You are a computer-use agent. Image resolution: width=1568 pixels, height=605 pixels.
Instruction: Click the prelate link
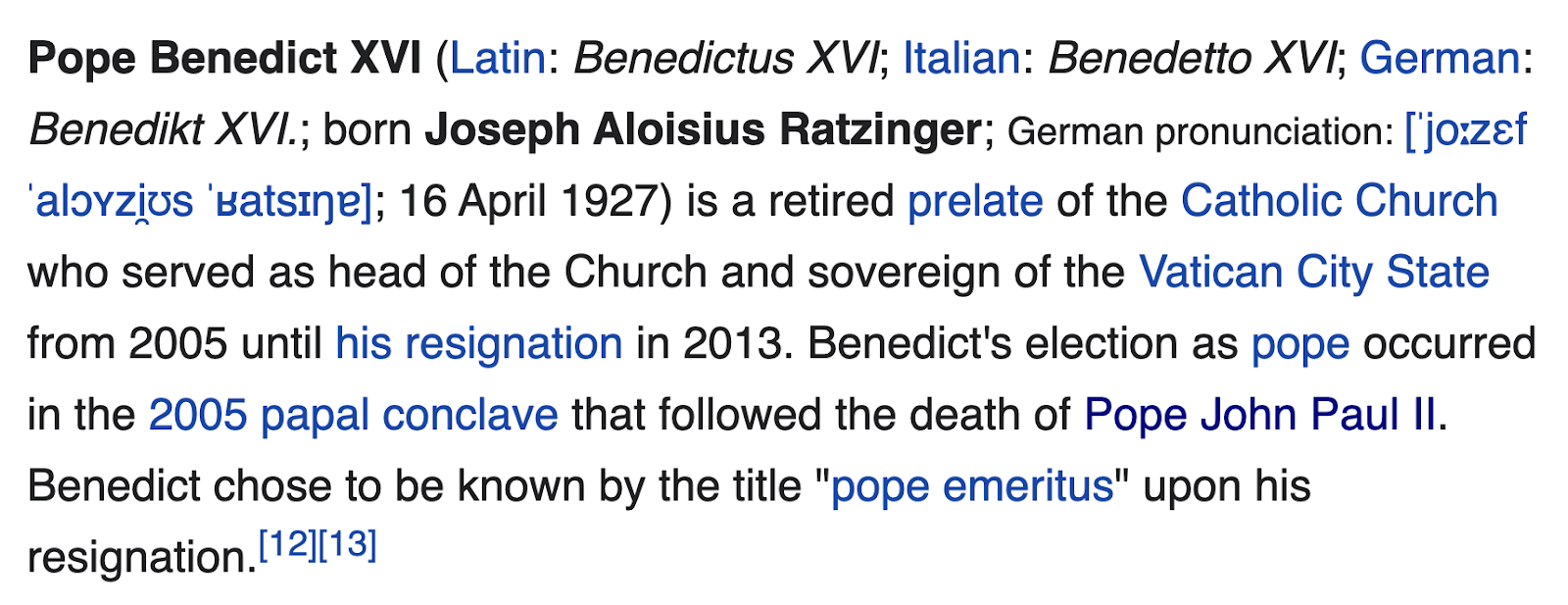[975, 201]
